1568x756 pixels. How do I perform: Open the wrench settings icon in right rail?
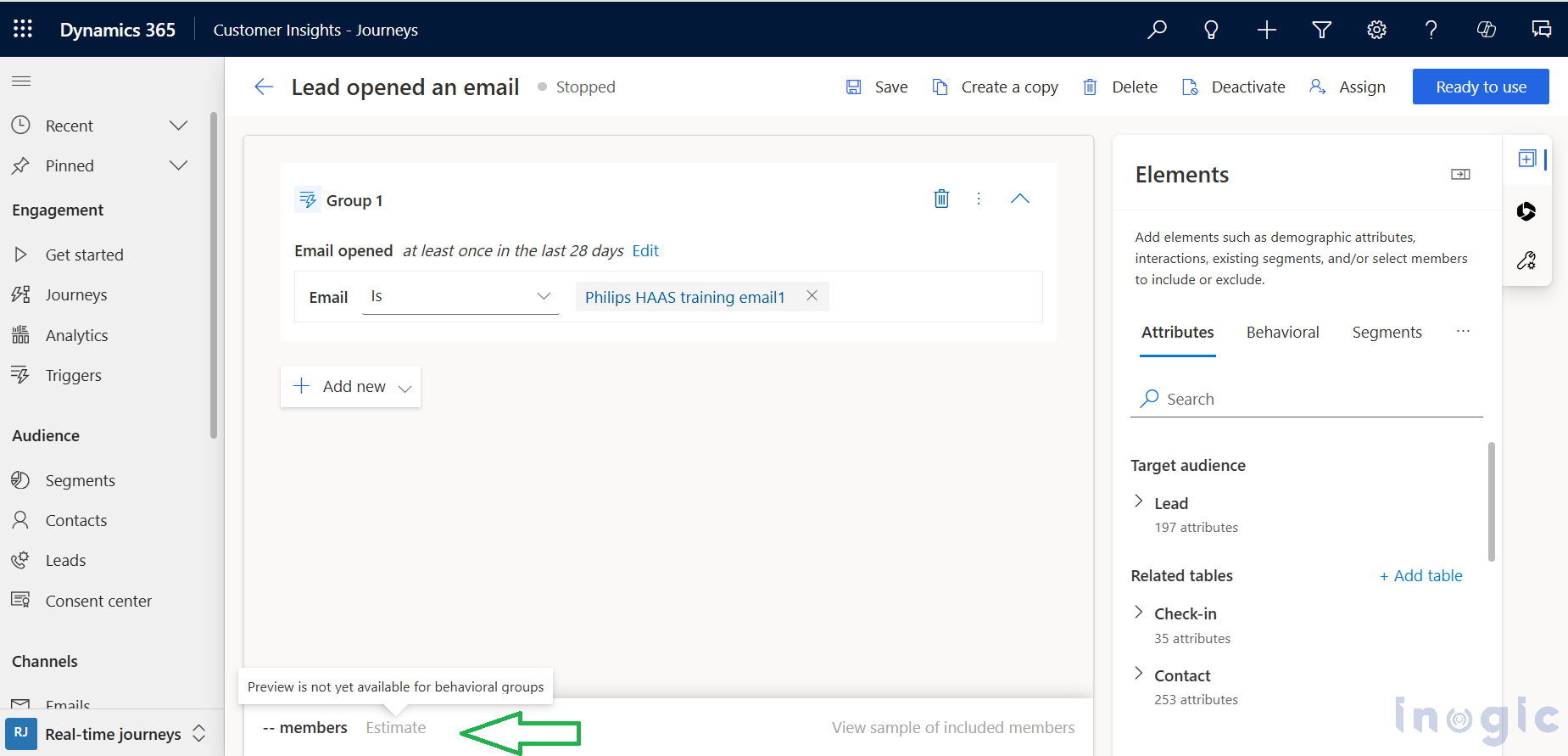1526,260
